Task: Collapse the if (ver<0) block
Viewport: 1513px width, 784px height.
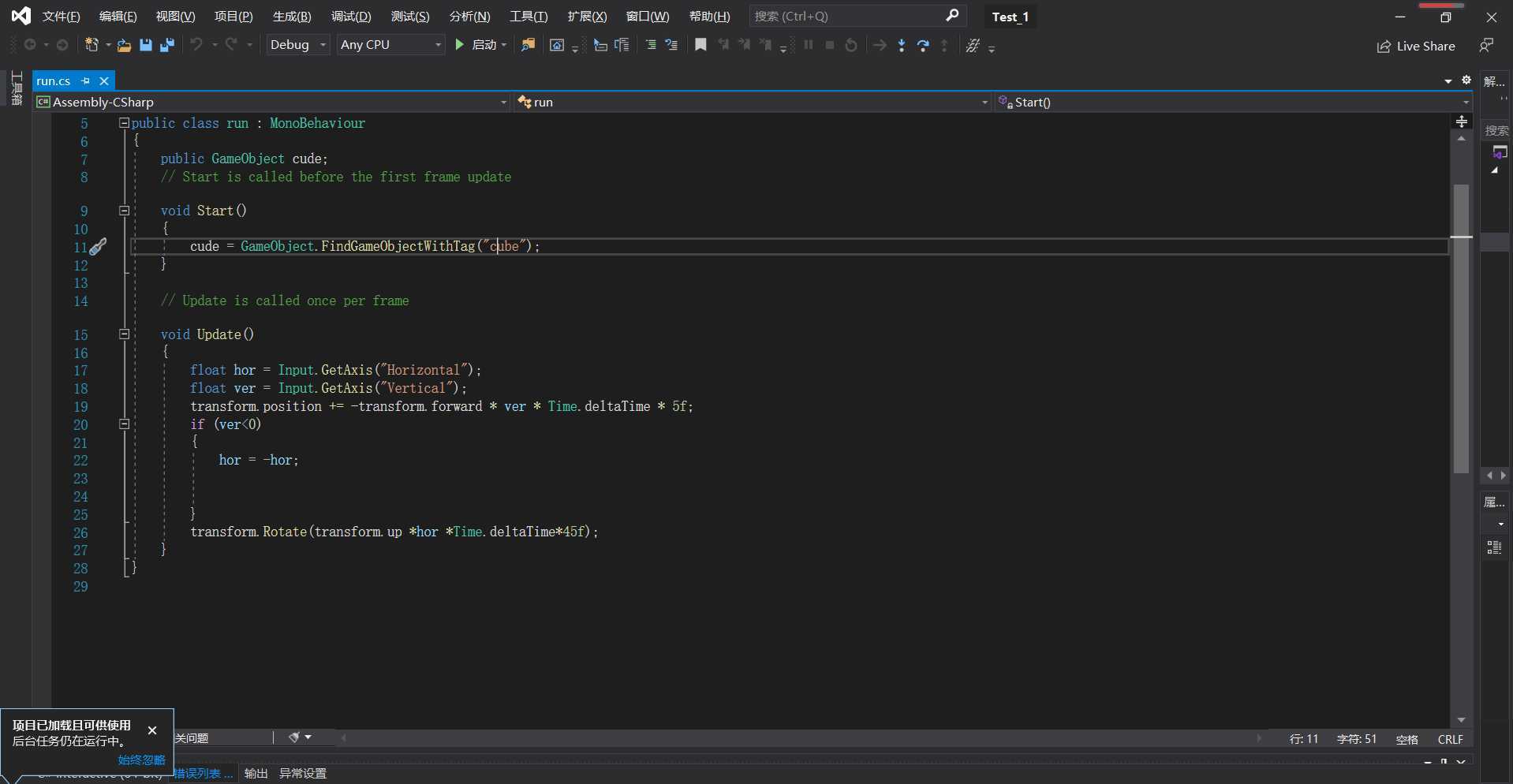Action: click(124, 424)
